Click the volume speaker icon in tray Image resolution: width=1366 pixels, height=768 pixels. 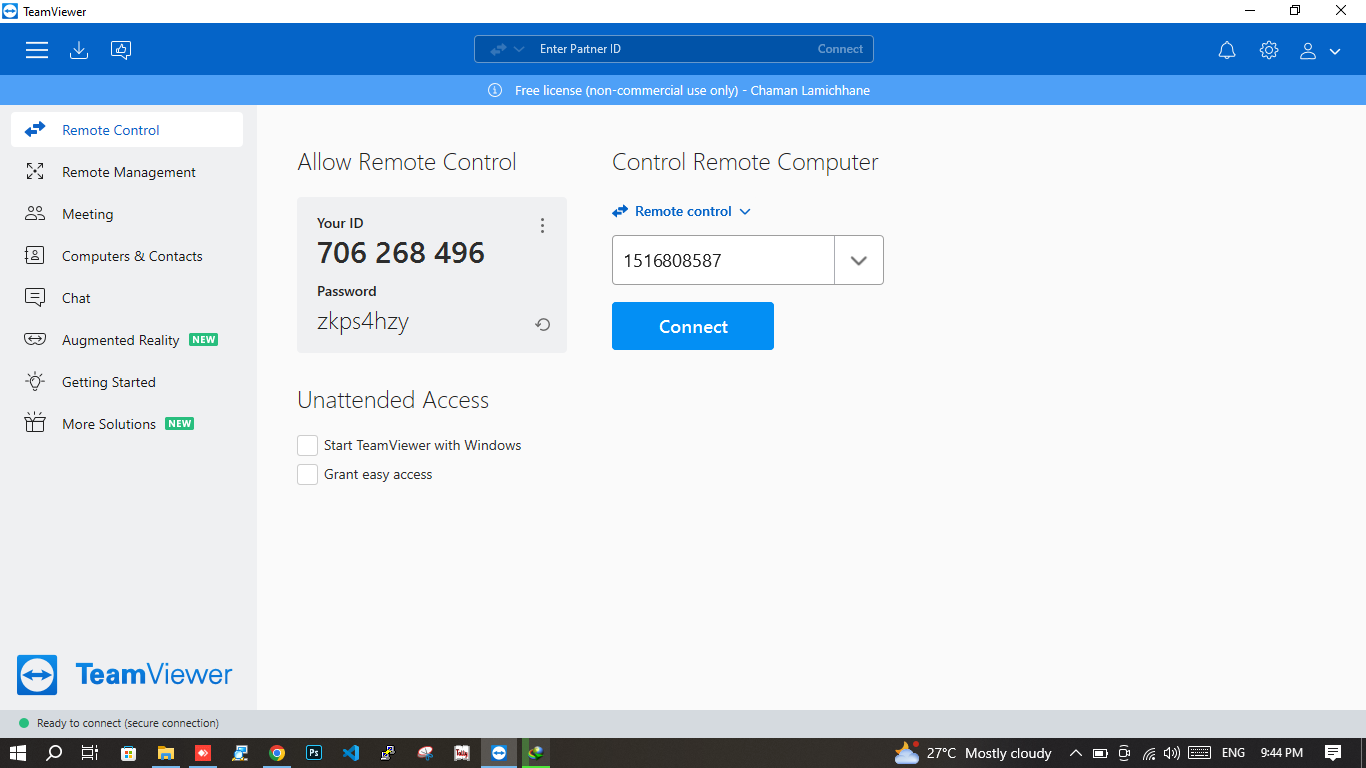[1172, 753]
